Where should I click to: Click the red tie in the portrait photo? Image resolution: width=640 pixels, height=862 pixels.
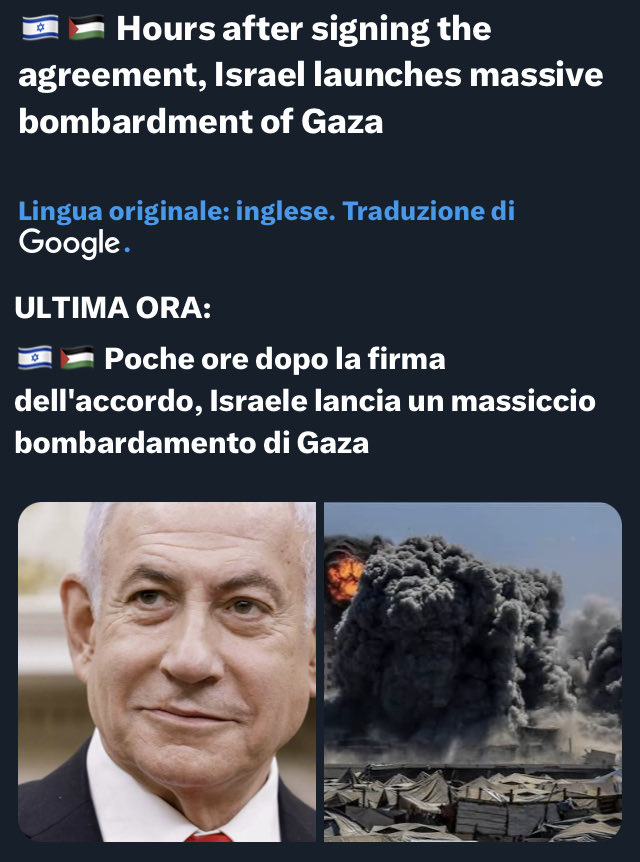(208, 837)
